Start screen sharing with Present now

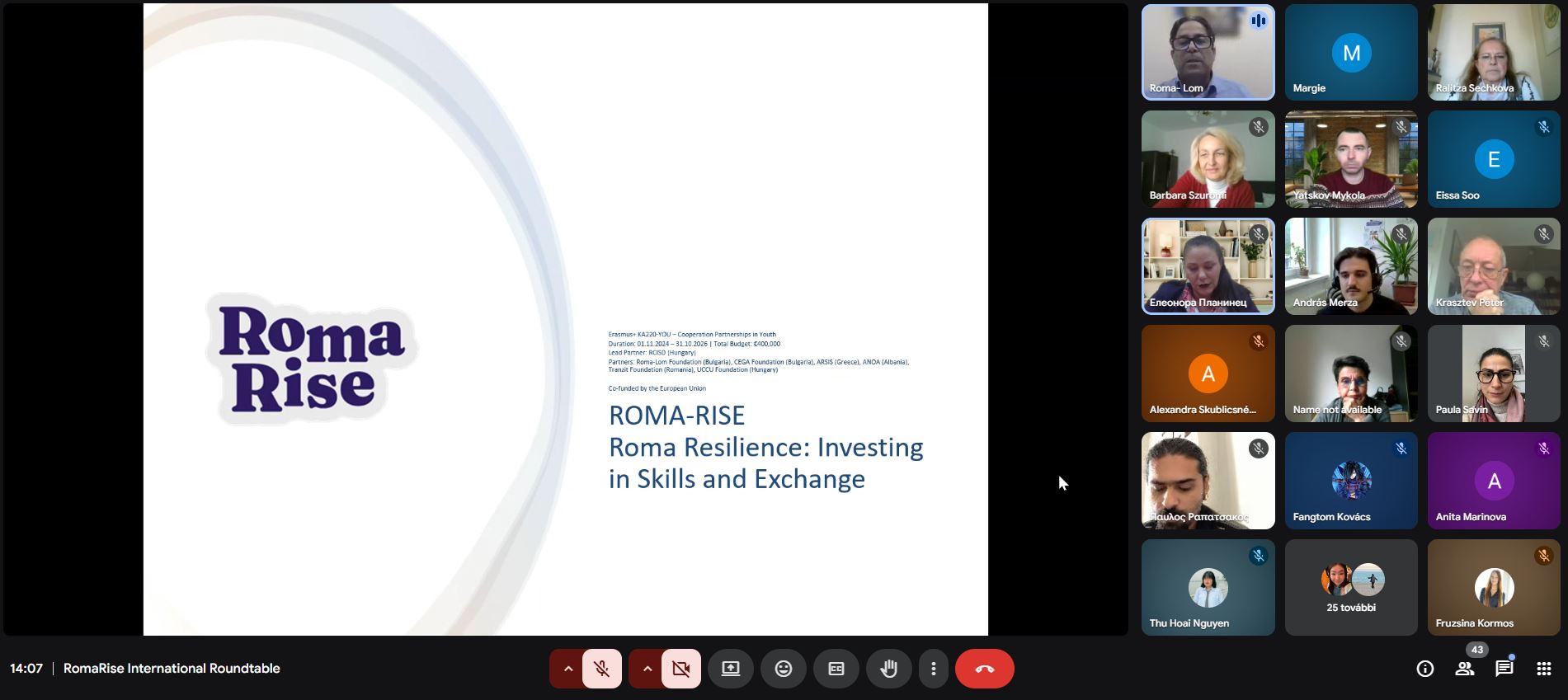pyautogui.click(x=730, y=669)
